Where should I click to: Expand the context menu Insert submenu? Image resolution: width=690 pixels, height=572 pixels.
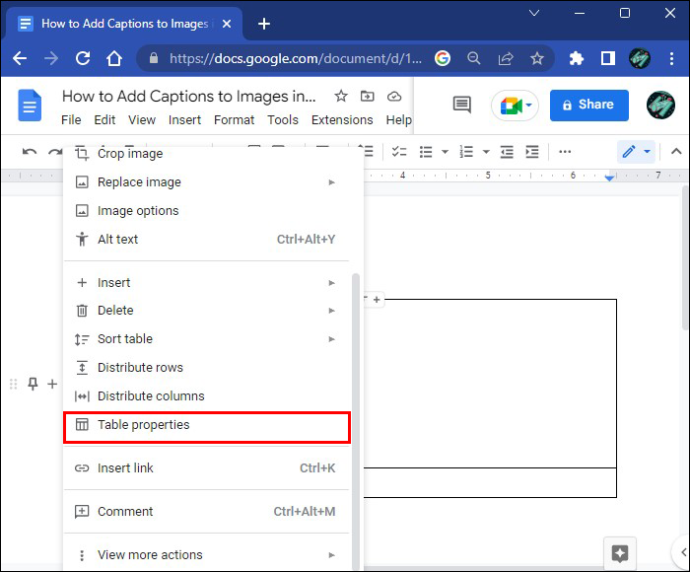click(206, 282)
